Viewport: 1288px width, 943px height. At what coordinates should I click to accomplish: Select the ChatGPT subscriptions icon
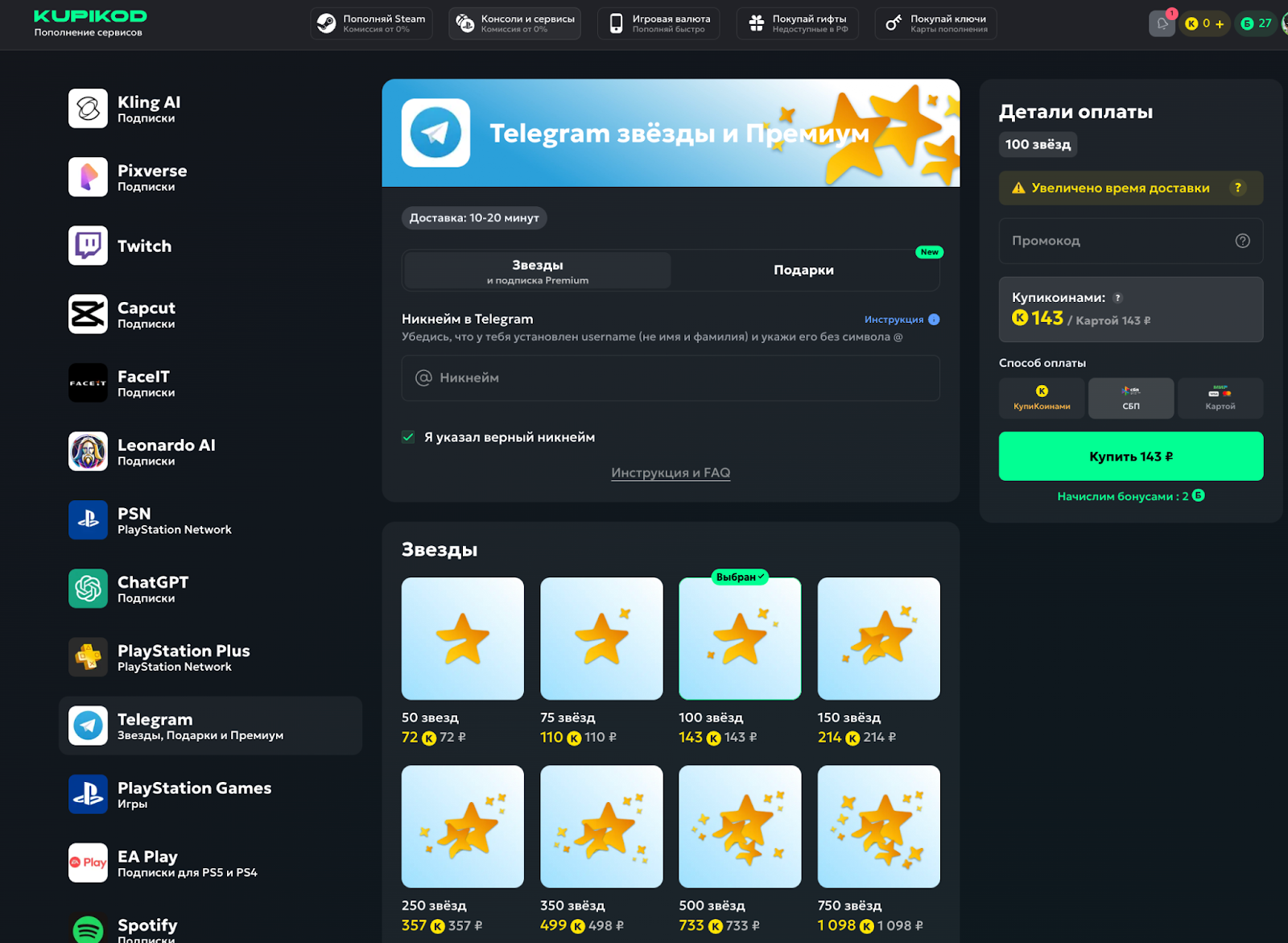[88, 589]
